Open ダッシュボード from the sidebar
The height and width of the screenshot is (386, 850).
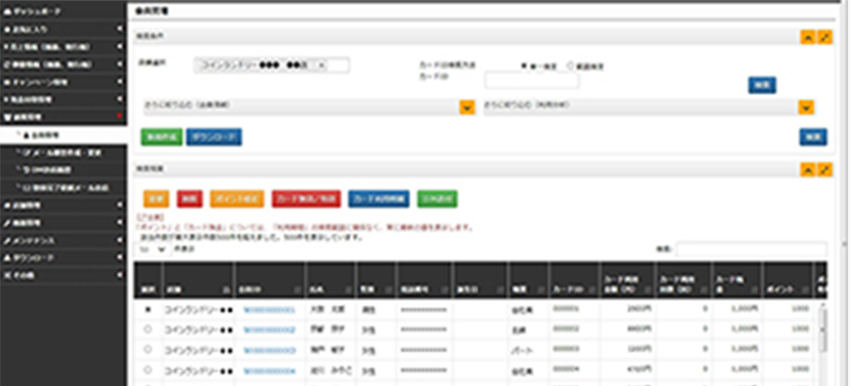[x=63, y=11]
